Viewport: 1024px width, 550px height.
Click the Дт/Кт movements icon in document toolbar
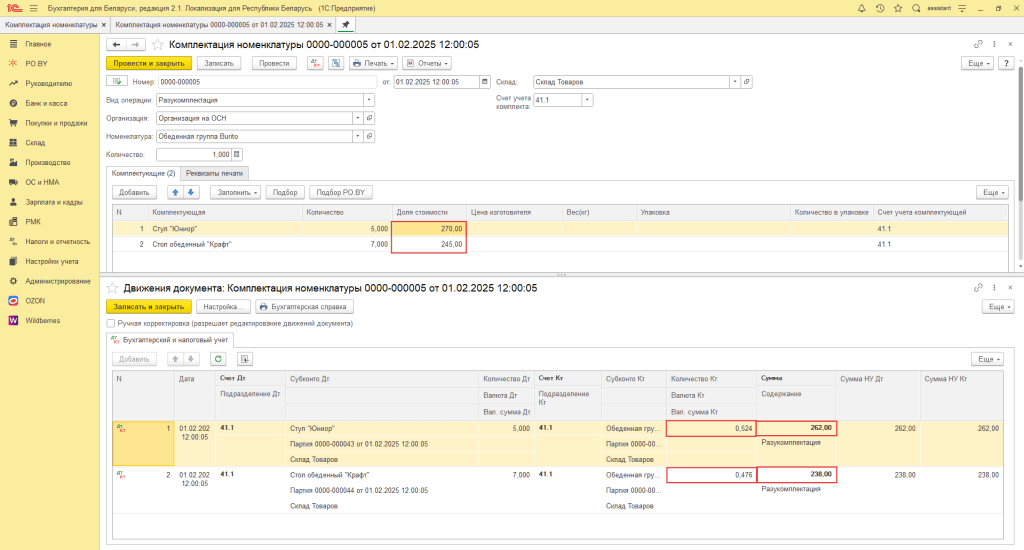(x=315, y=63)
